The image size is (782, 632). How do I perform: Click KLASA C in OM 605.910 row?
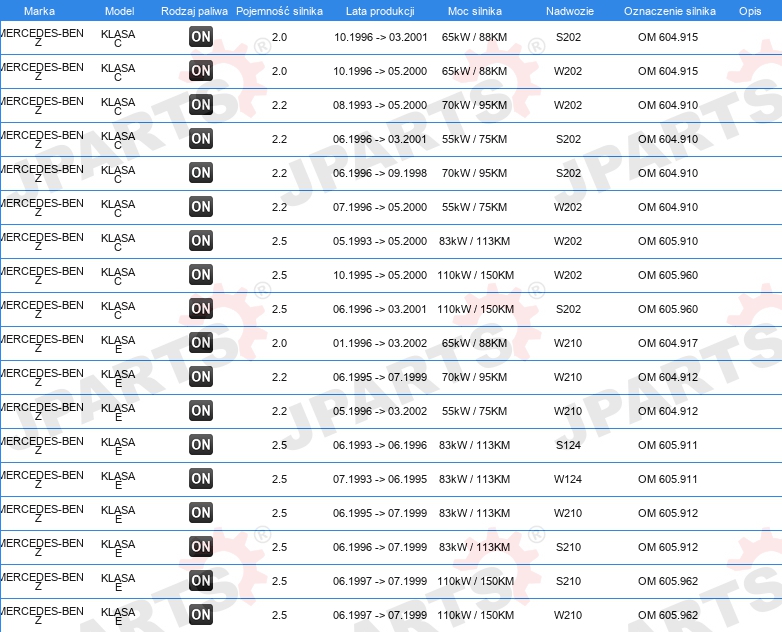pos(118,242)
